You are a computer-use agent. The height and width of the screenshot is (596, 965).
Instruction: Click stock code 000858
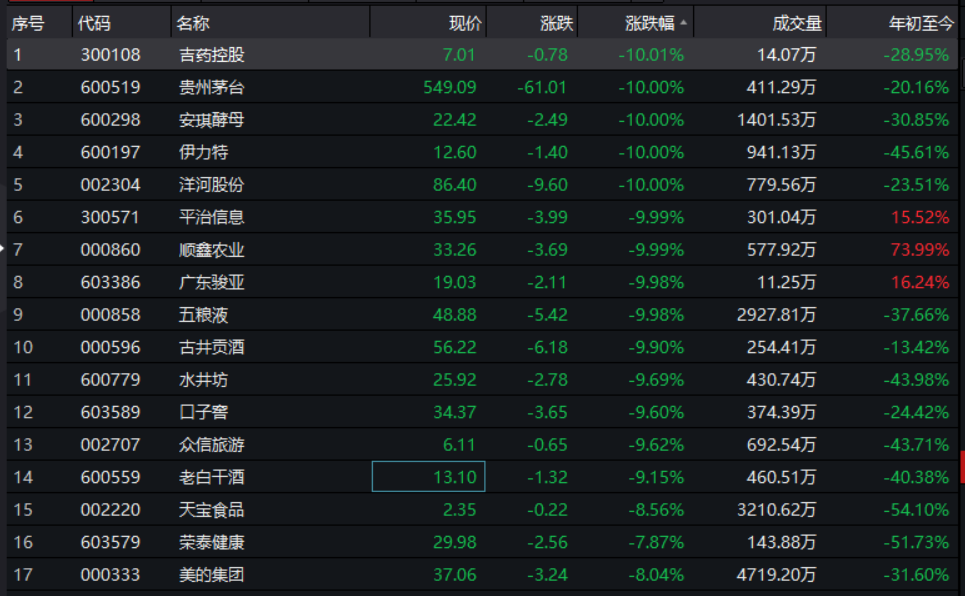point(110,315)
